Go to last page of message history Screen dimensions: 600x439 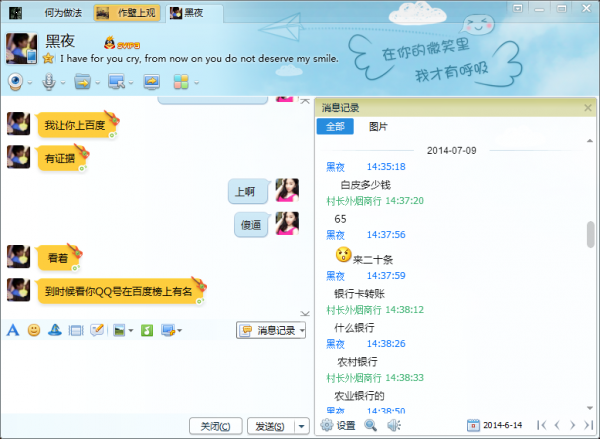[x=588, y=425]
